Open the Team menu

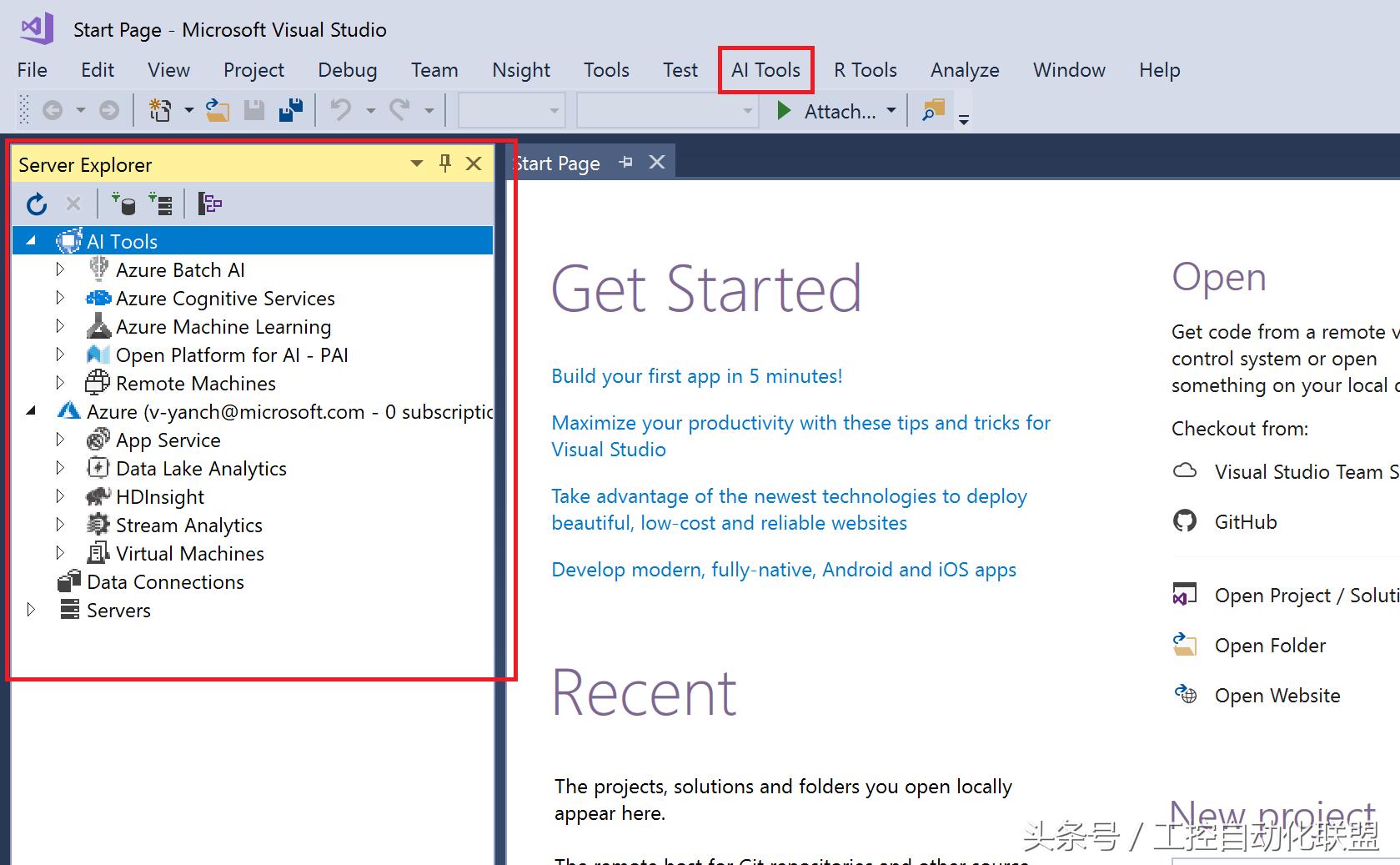click(x=434, y=70)
